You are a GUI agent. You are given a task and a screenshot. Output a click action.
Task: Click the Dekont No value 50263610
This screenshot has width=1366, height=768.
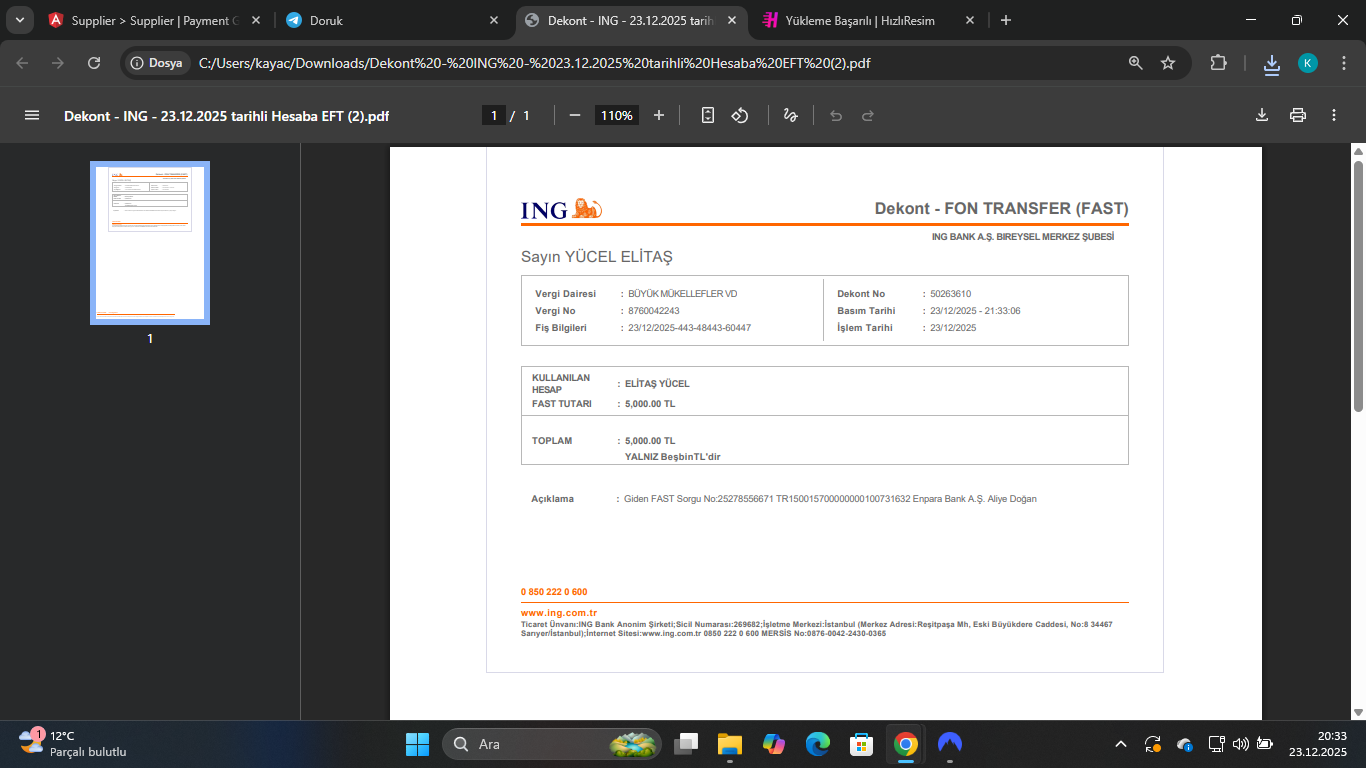coord(951,294)
